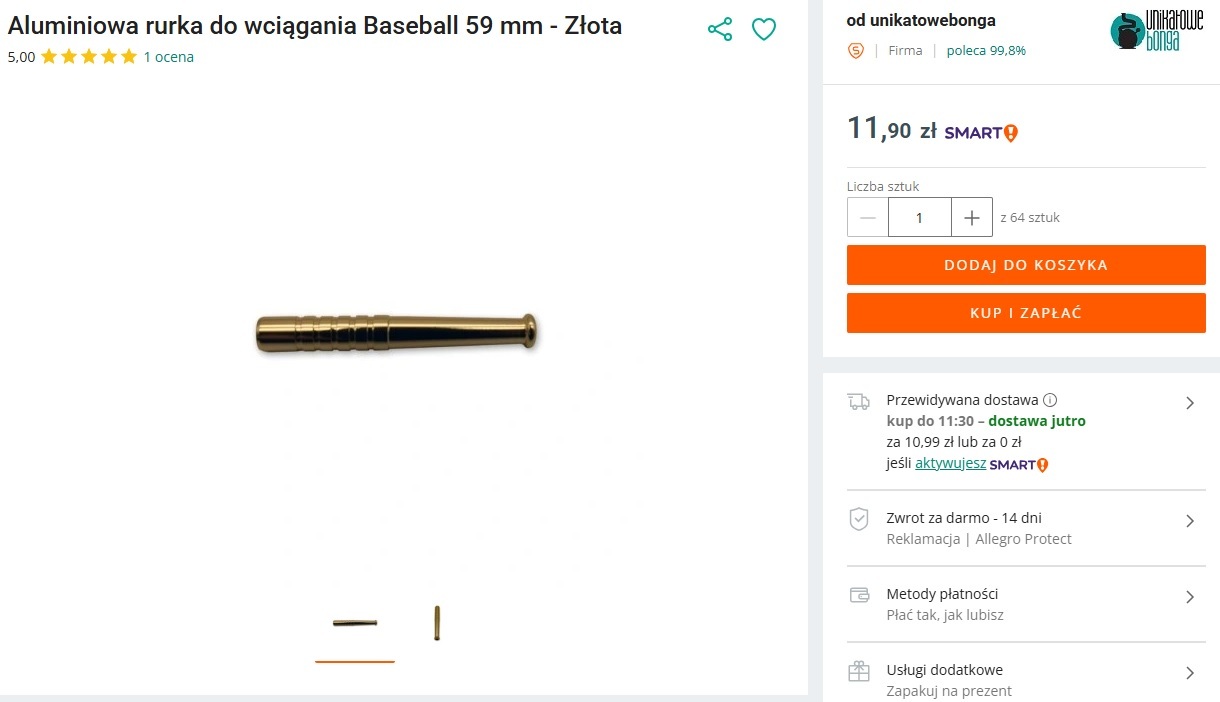Click the share icon

pyautogui.click(x=720, y=29)
